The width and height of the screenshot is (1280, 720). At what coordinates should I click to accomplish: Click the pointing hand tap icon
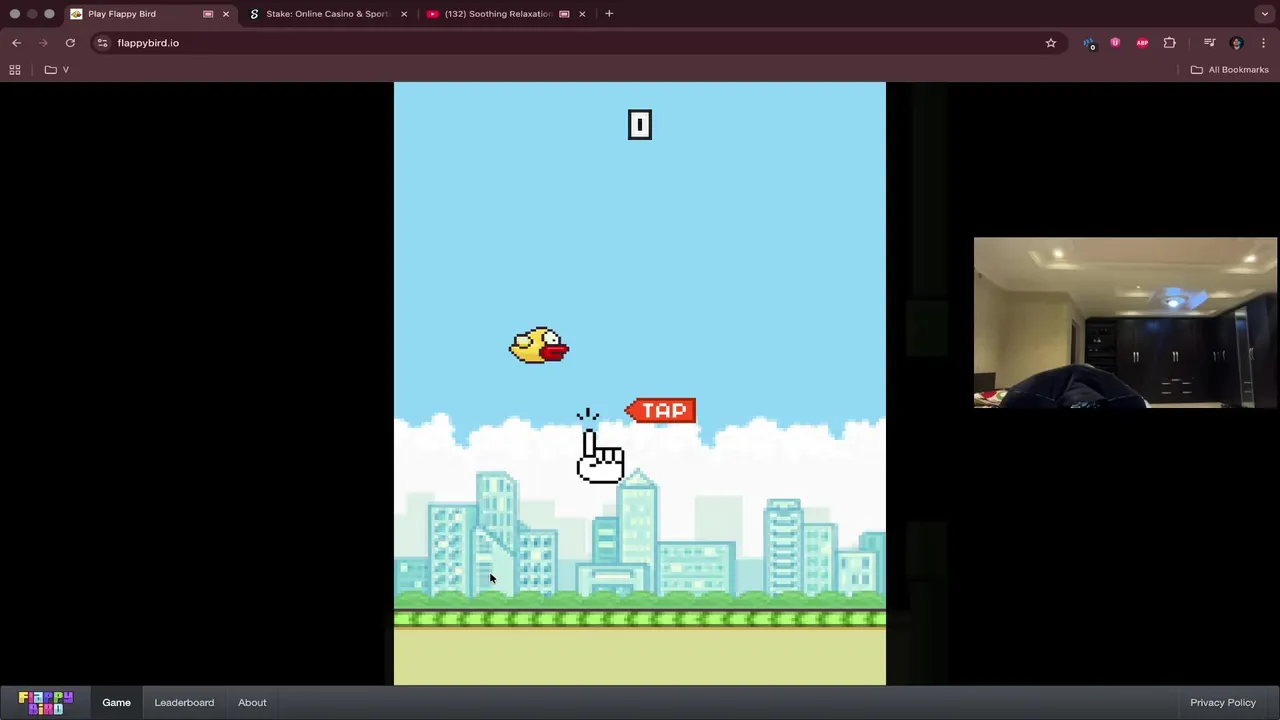[600, 447]
